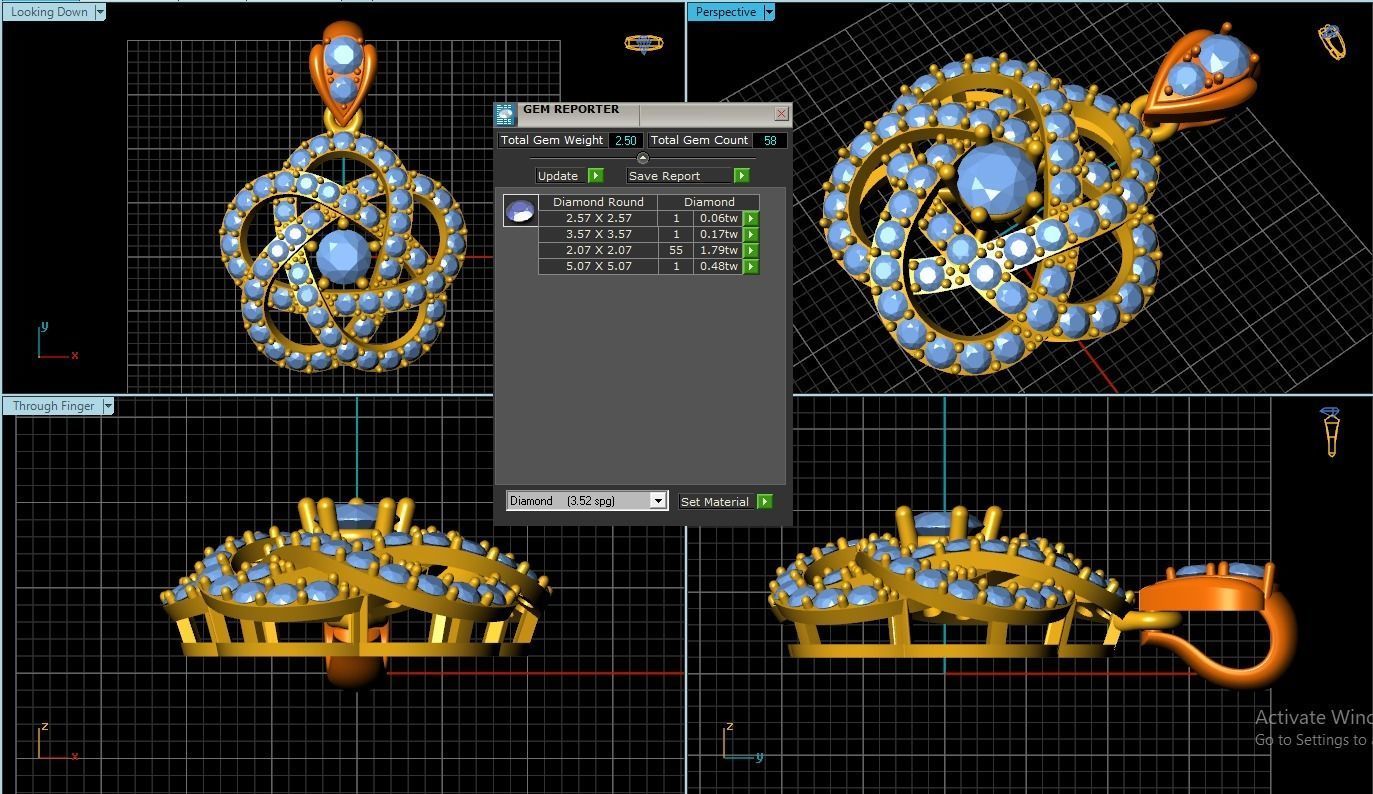Select the Through Finger viewport label
Screen dimensions: 1373x794
53,406
